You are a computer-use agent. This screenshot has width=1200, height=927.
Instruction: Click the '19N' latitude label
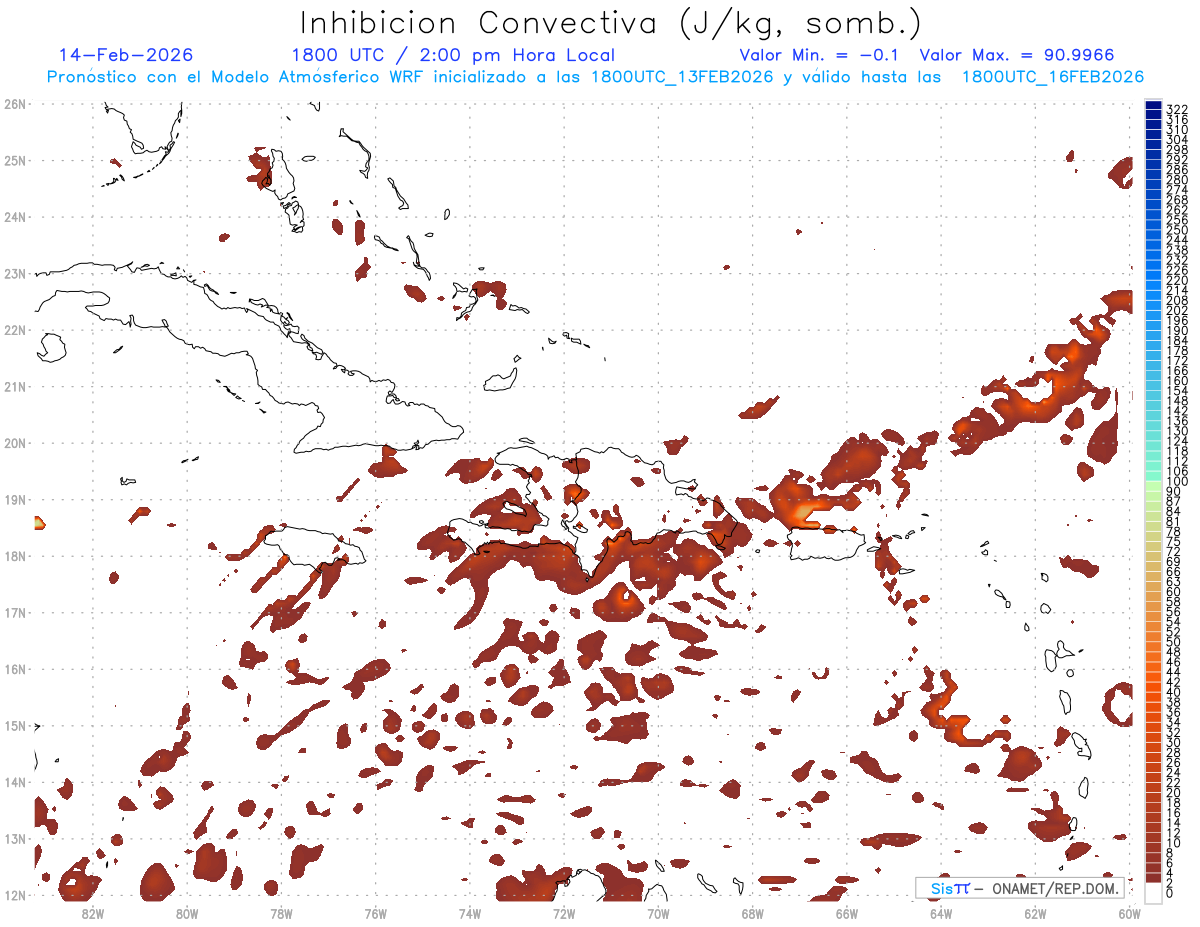[x=15, y=499]
